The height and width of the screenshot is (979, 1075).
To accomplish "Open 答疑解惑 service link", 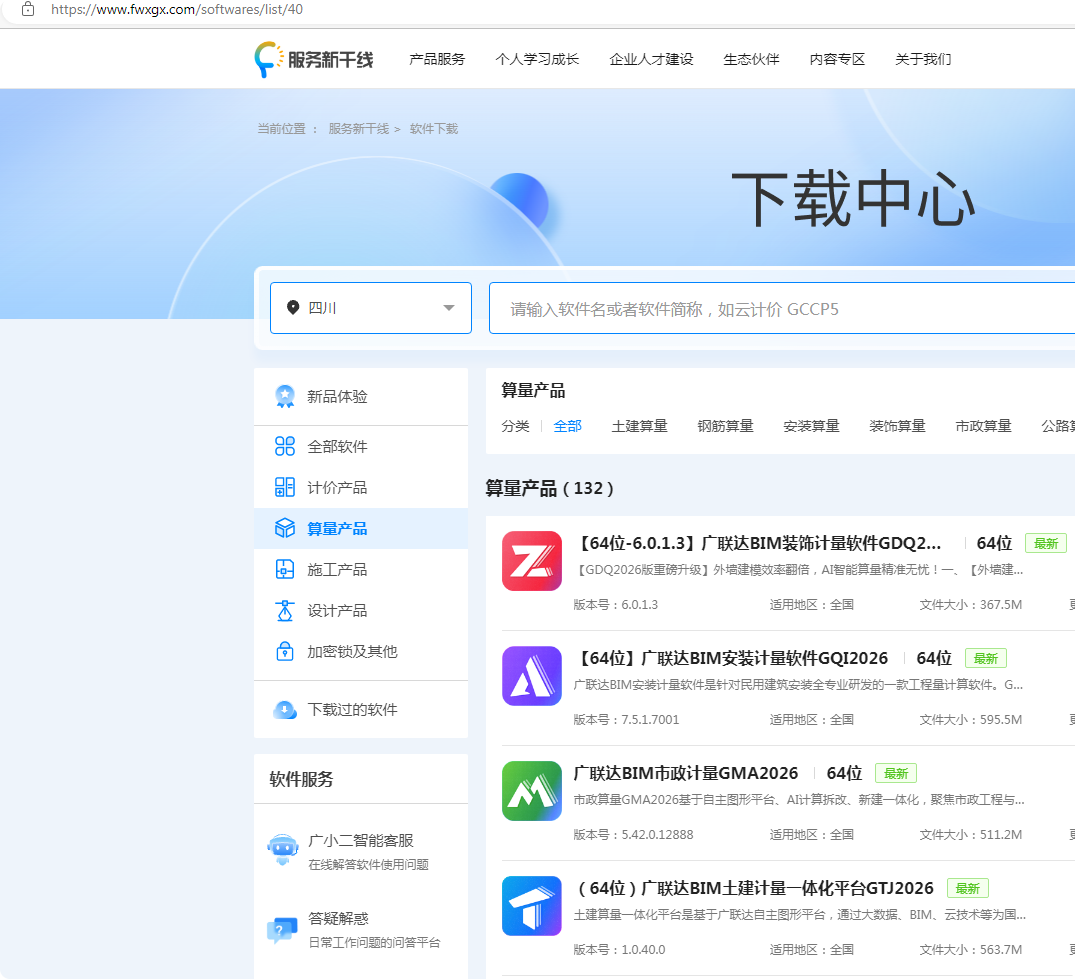I will (338, 919).
